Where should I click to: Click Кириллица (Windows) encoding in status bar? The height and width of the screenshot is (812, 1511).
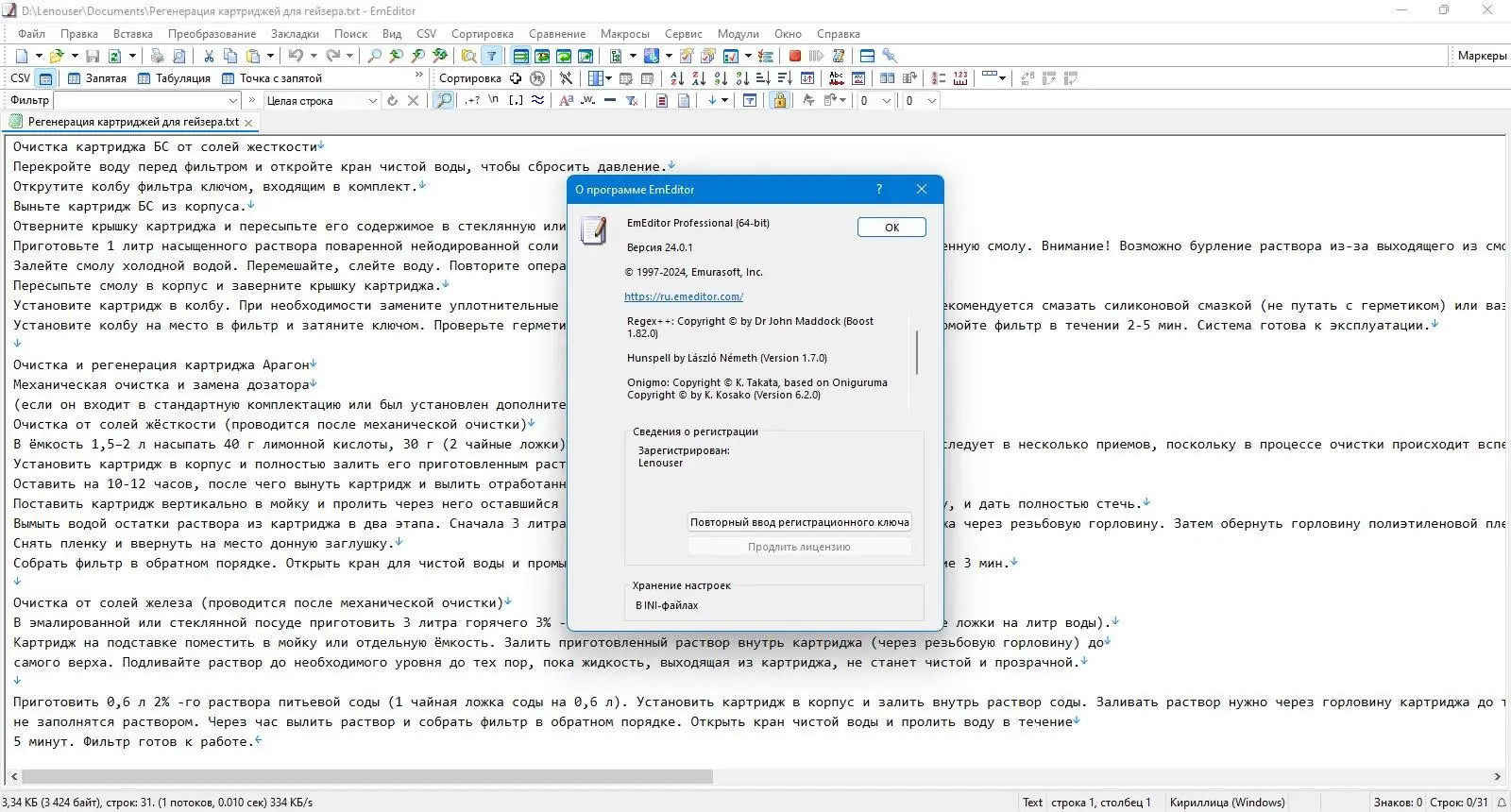1227,803
